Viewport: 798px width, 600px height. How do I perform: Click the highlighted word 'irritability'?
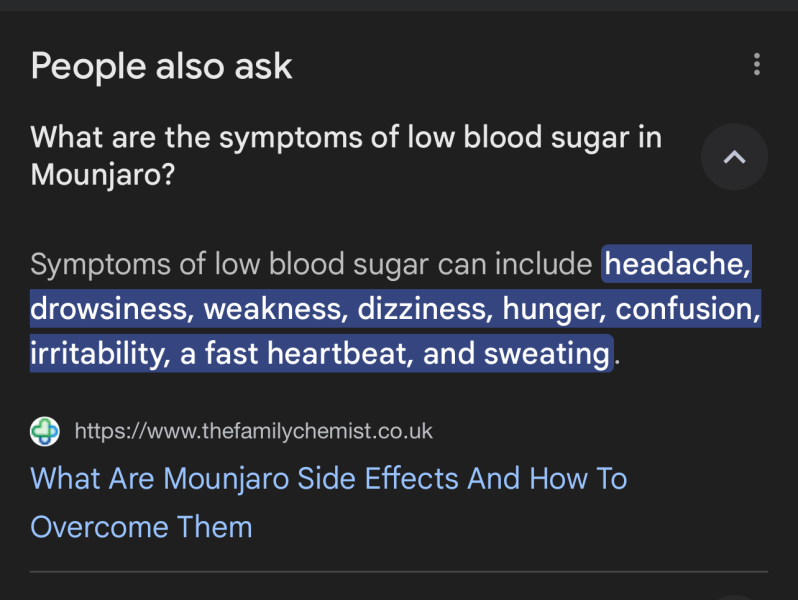click(97, 353)
